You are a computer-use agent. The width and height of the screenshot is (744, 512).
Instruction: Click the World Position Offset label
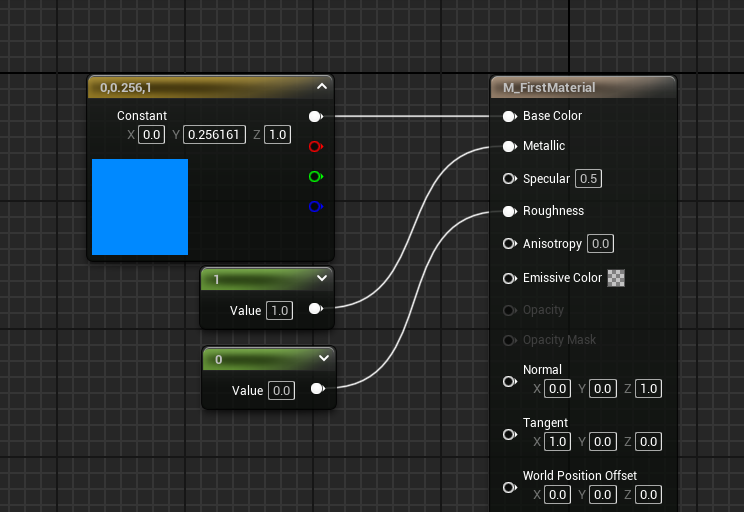pos(580,475)
